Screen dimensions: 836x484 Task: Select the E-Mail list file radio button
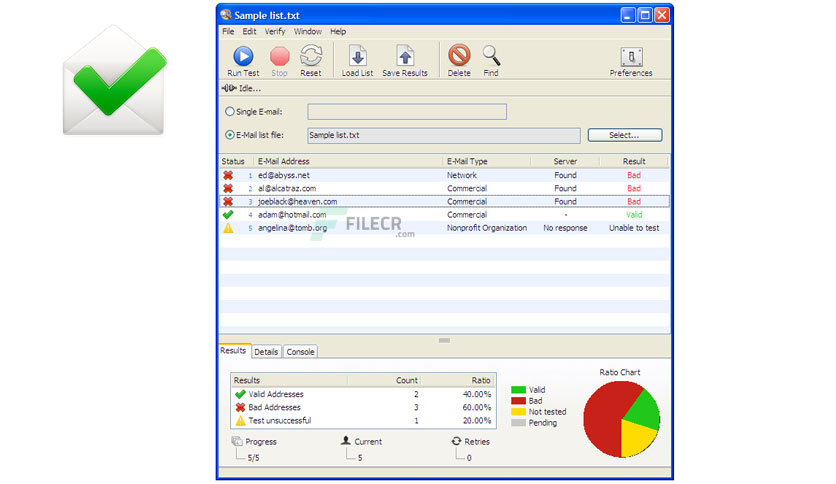pyautogui.click(x=230, y=135)
